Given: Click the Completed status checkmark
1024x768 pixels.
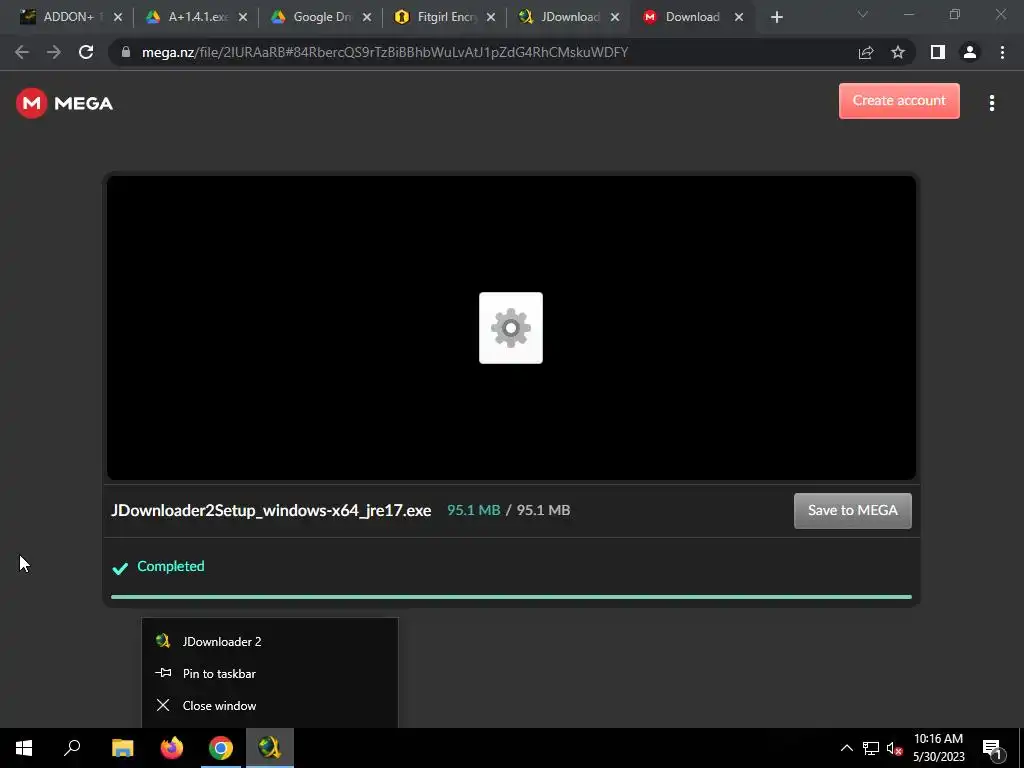Looking at the screenshot, I should point(120,568).
